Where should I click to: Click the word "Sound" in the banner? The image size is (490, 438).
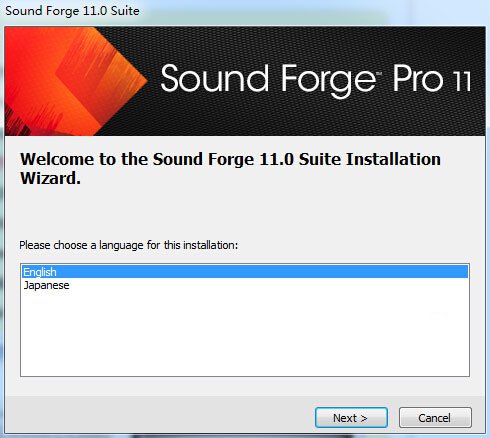pos(215,79)
